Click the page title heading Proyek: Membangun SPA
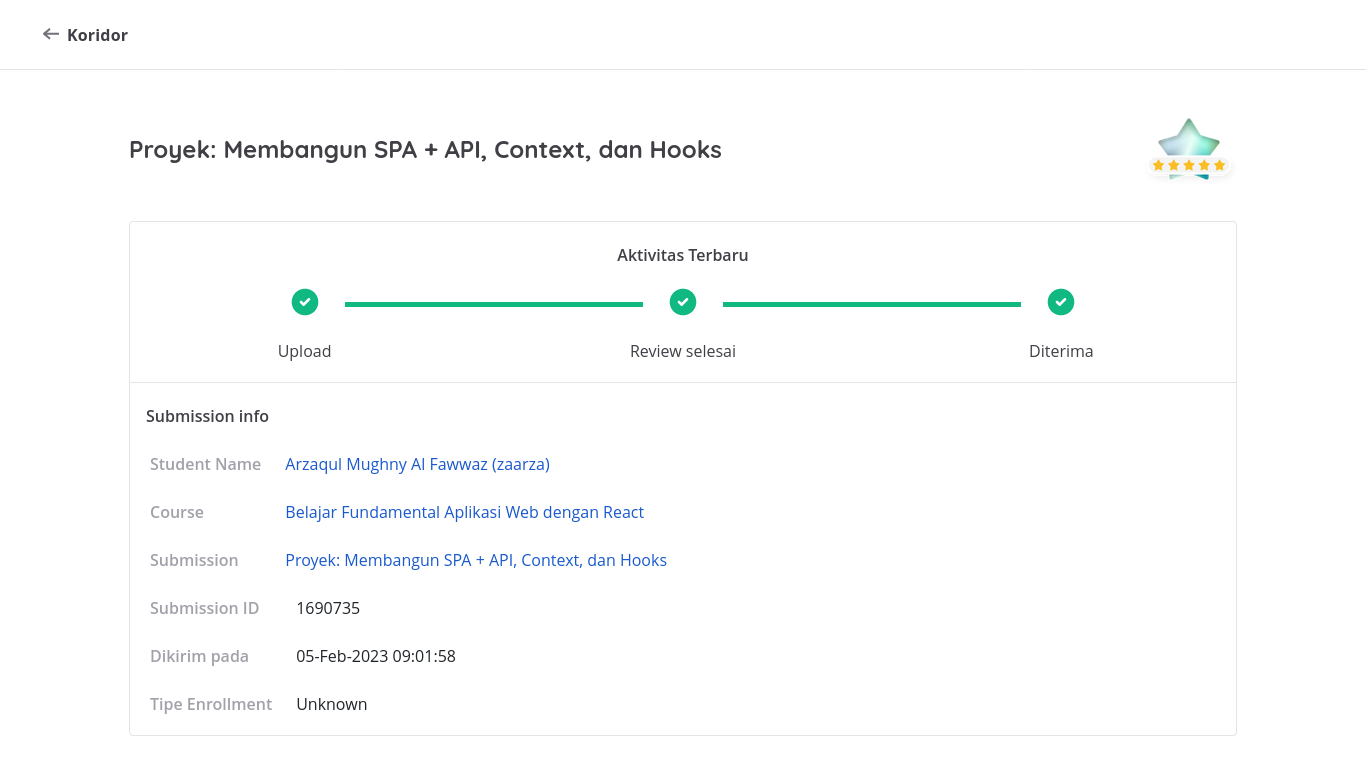Screen dimensions: 1366x768 [425, 150]
